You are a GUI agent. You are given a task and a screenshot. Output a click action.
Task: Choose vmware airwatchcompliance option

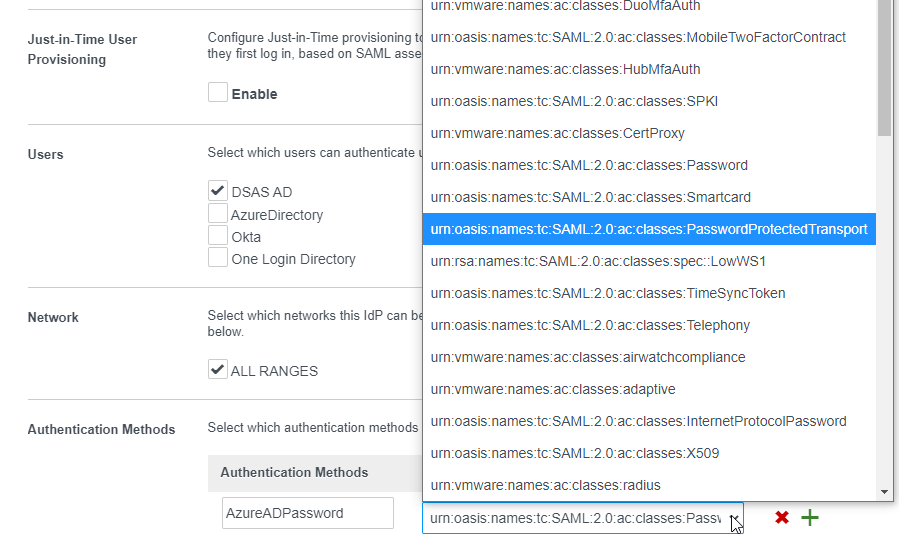click(x=587, y=357)
